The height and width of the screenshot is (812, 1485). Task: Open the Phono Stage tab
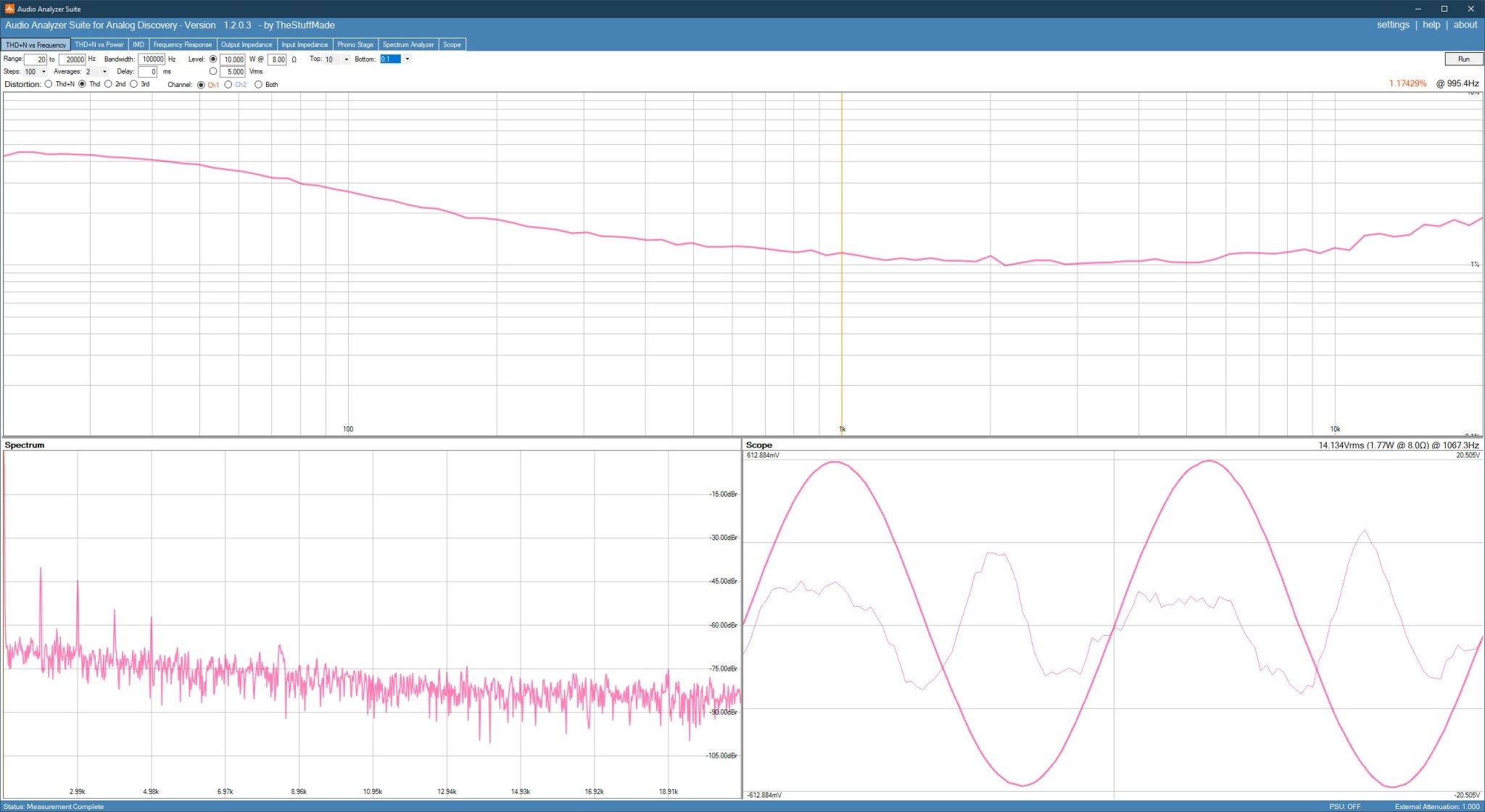(x=355, y=45)
